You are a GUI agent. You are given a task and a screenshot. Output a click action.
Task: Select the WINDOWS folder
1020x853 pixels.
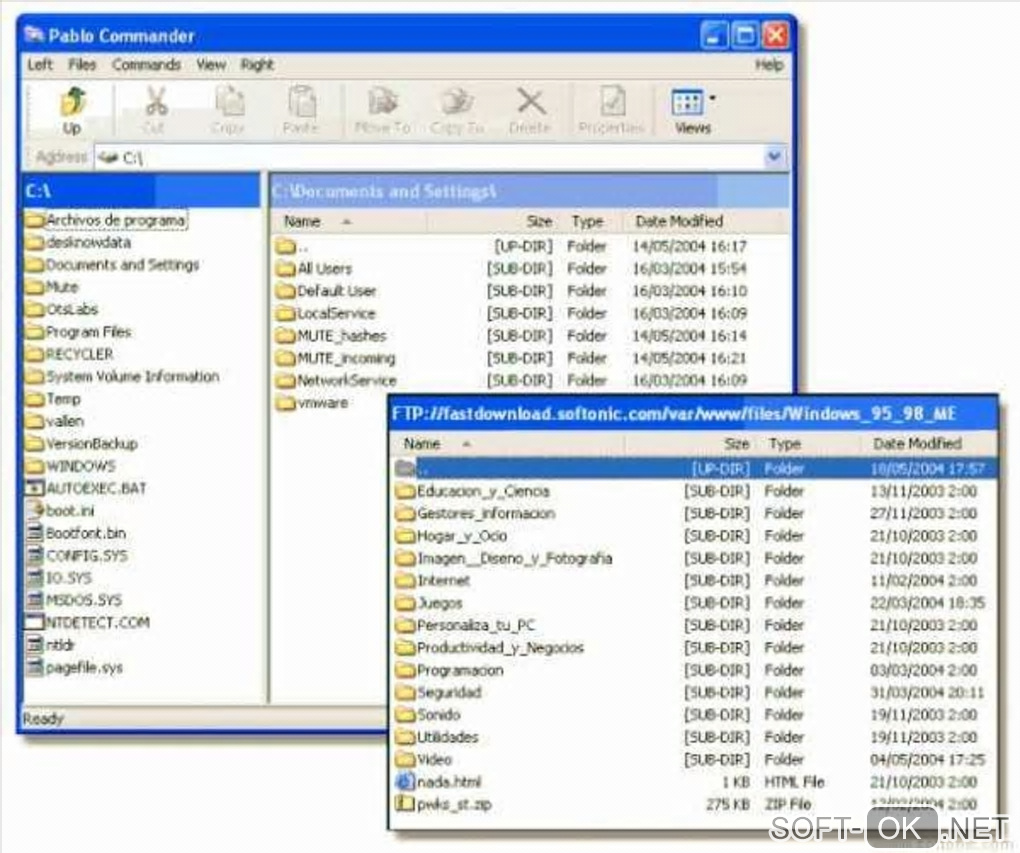71,466
